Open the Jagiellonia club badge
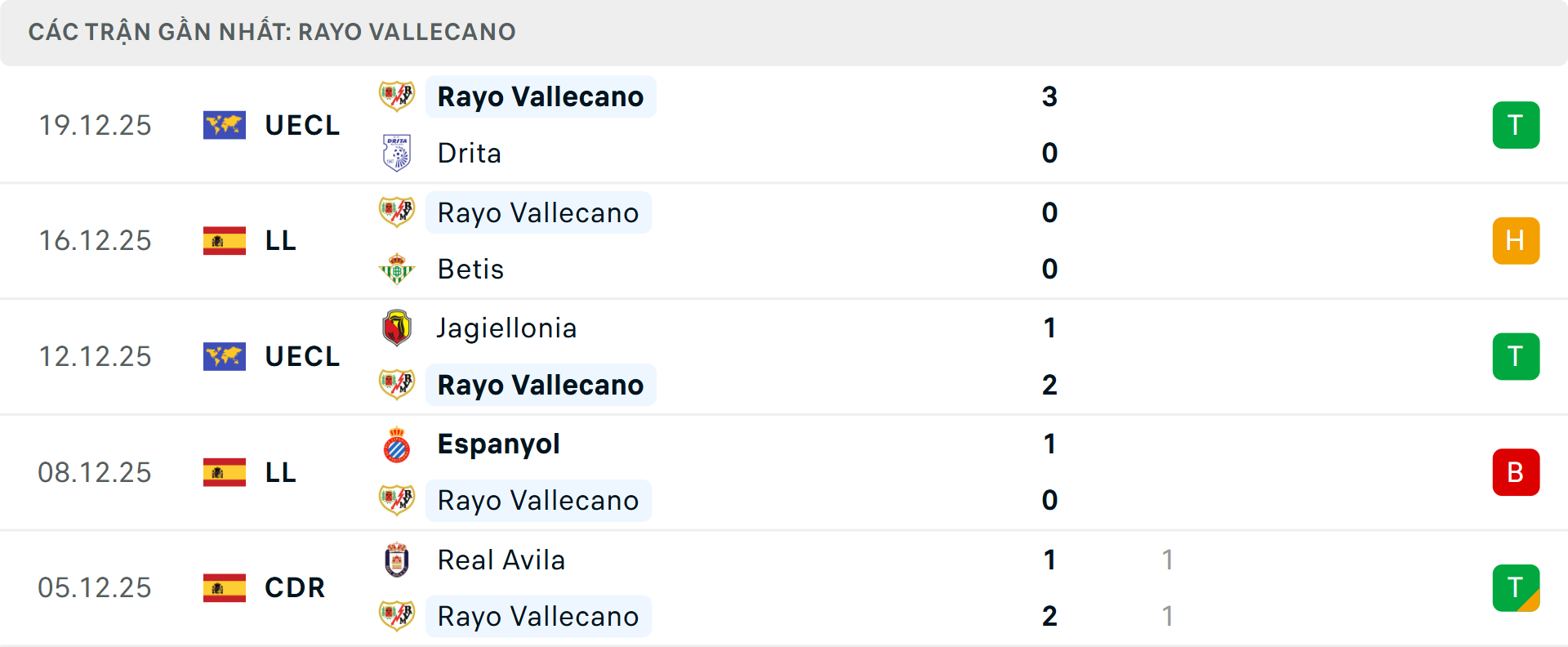1568x647 pixels. [398, 328]
